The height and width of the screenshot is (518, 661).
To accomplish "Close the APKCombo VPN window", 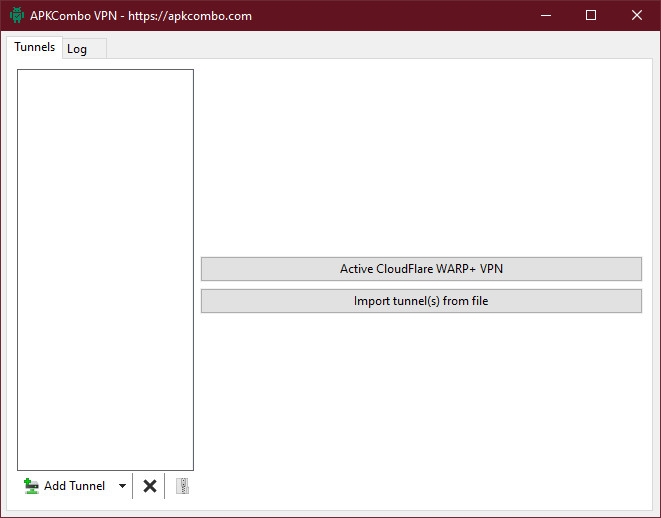I will (637, 16).
